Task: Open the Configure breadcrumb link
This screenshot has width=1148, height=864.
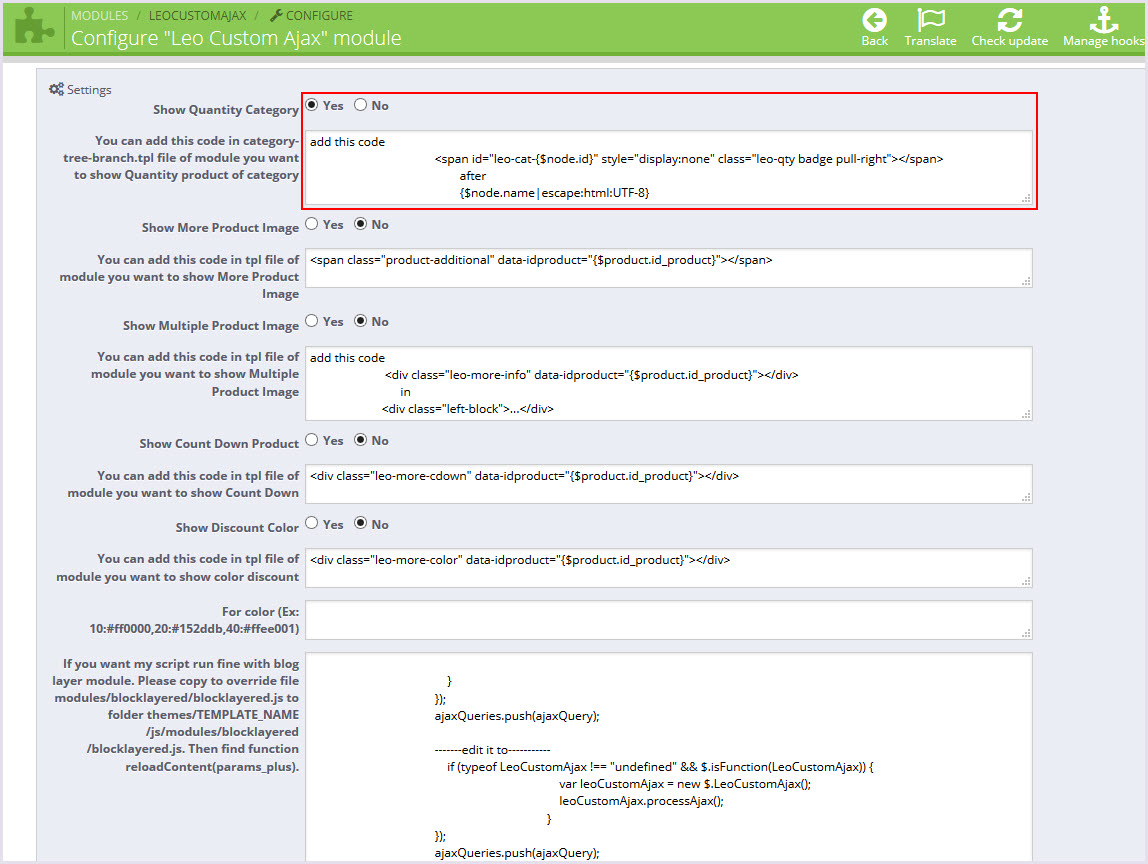Action: [319, 15]
